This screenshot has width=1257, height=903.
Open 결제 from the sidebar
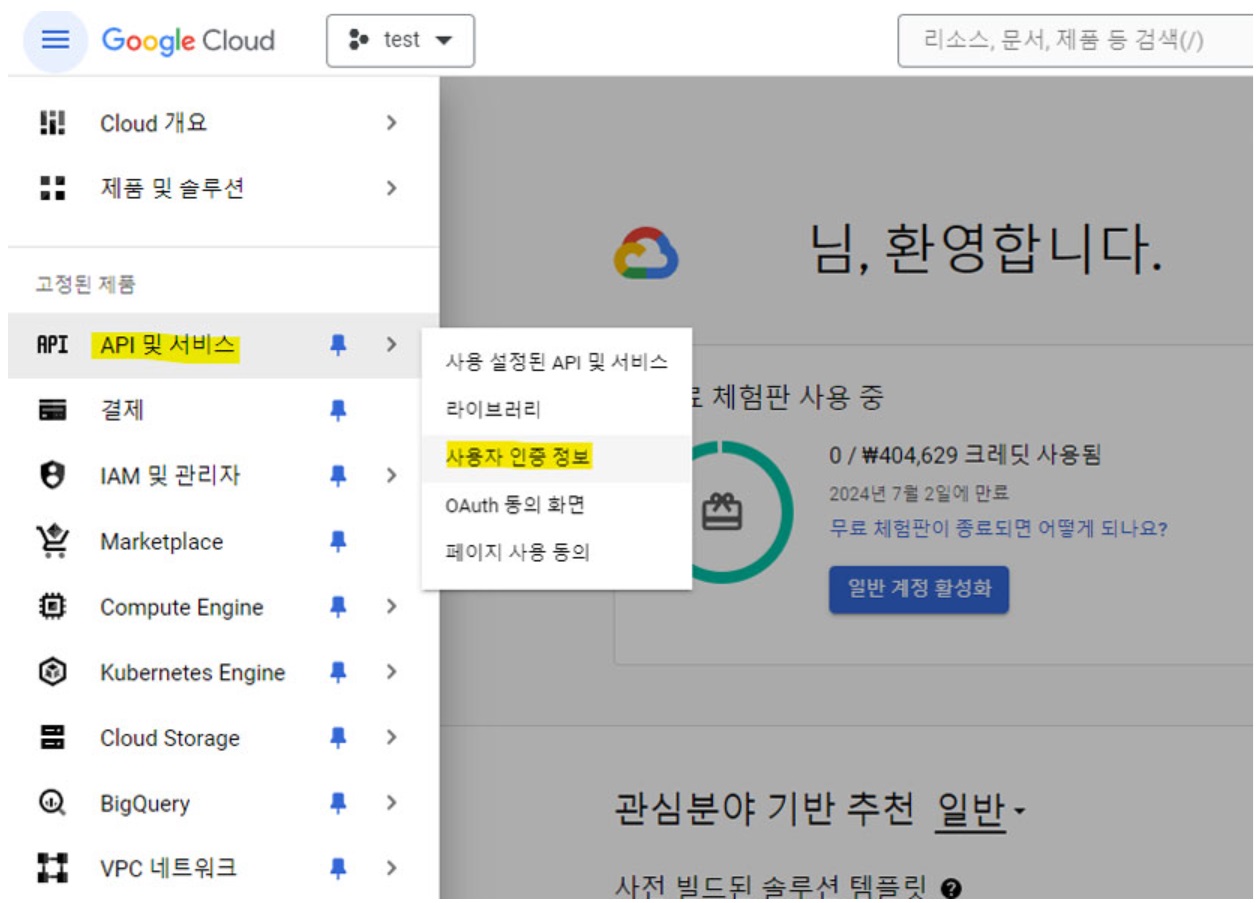coord(223,410)
